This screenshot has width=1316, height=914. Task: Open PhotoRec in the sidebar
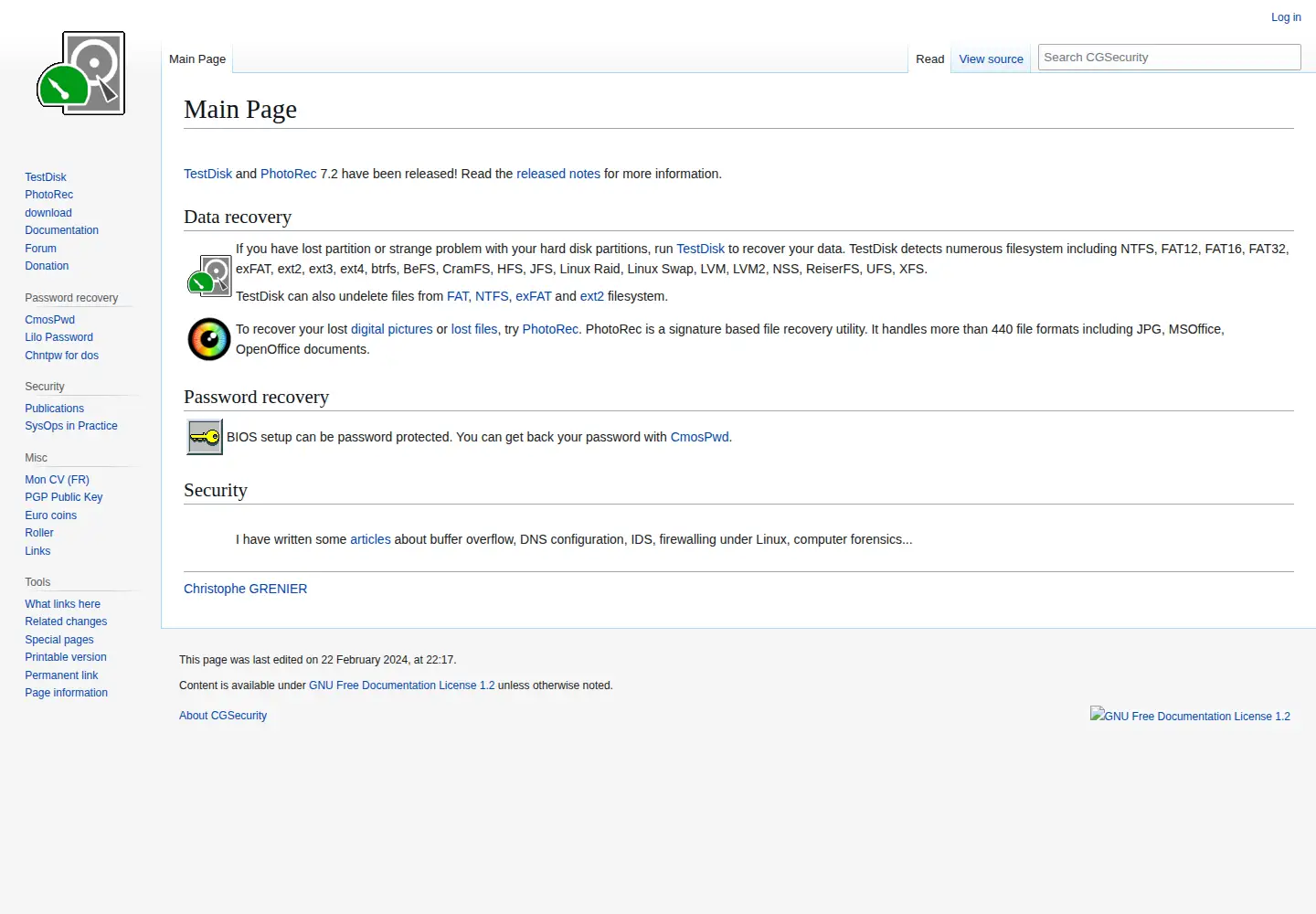pyautogui.click(x=49, y=195)
